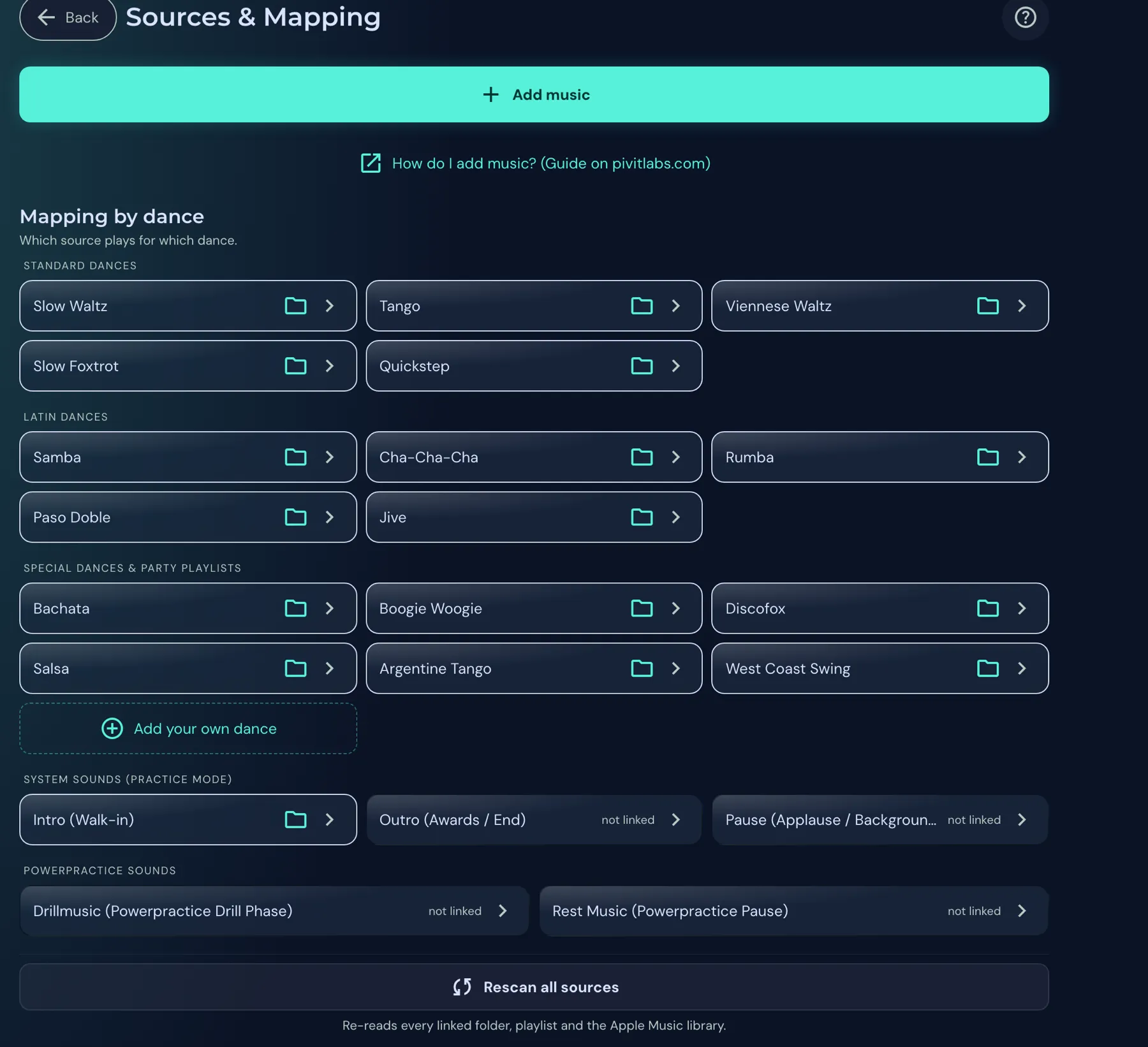
Task: Click the folder icon on Bachata
Action: (295, 608)
